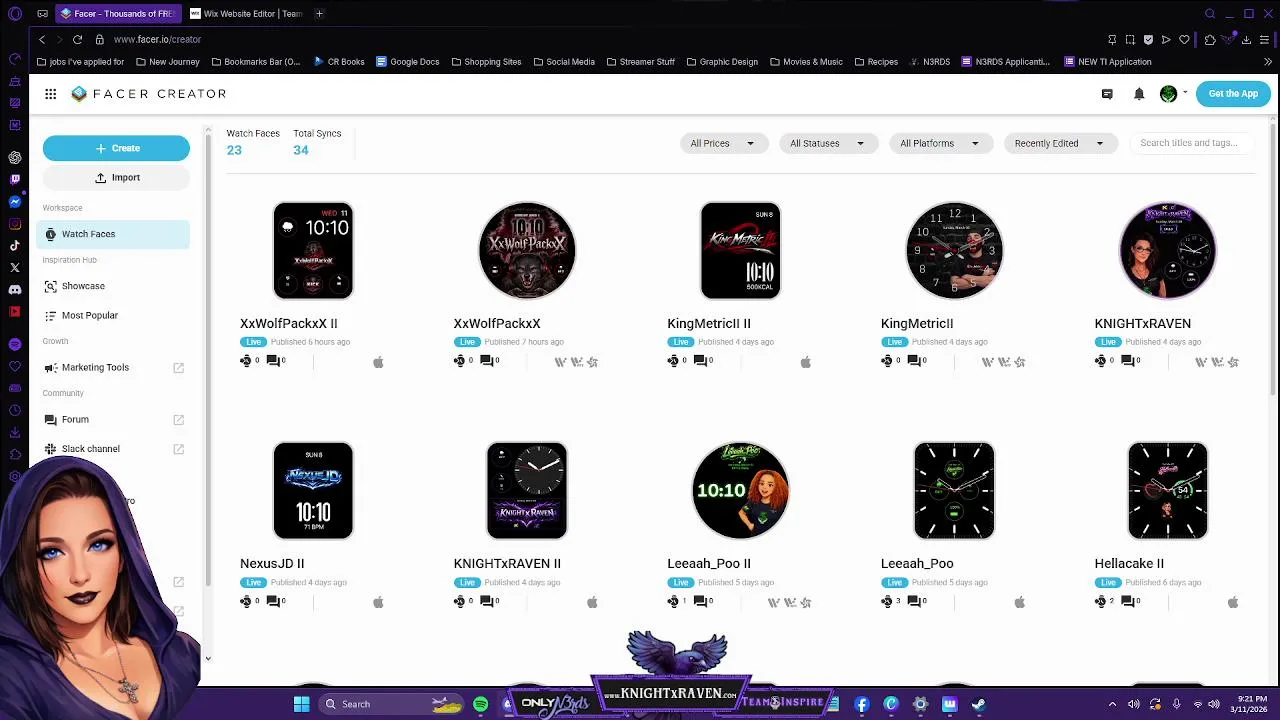Open the Easy Setup sliders icon
Screen dimensions: 1280x720
click(x=1266, y=40)
